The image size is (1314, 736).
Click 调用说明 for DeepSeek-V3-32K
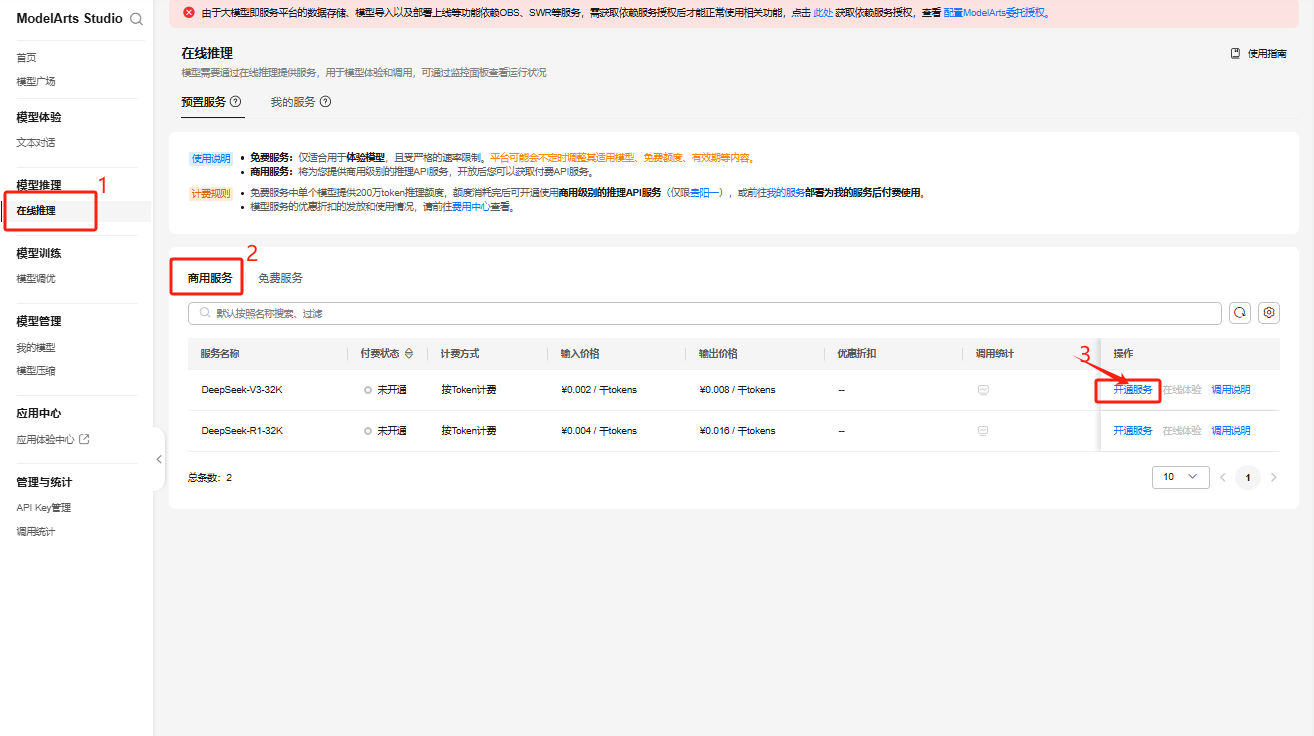pos(1231,390)
